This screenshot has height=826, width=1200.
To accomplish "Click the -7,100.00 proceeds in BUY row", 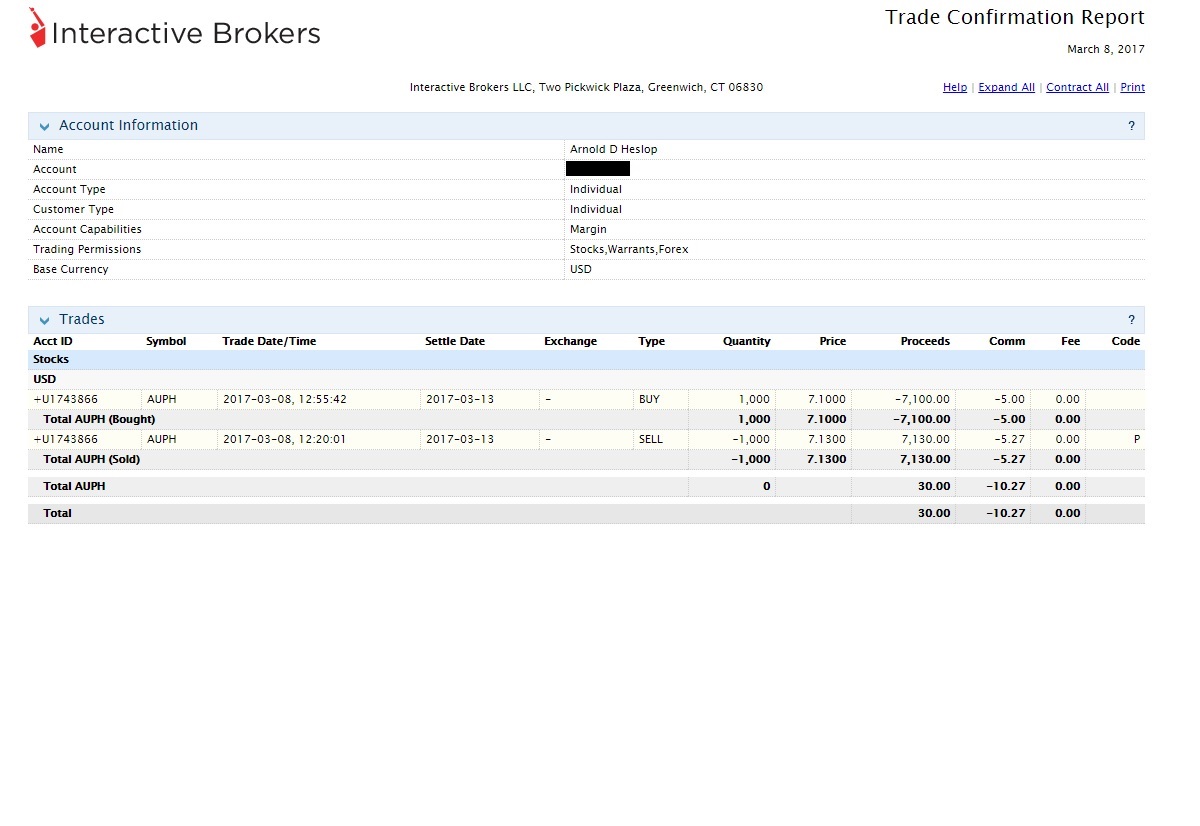I will coord(921,399).
